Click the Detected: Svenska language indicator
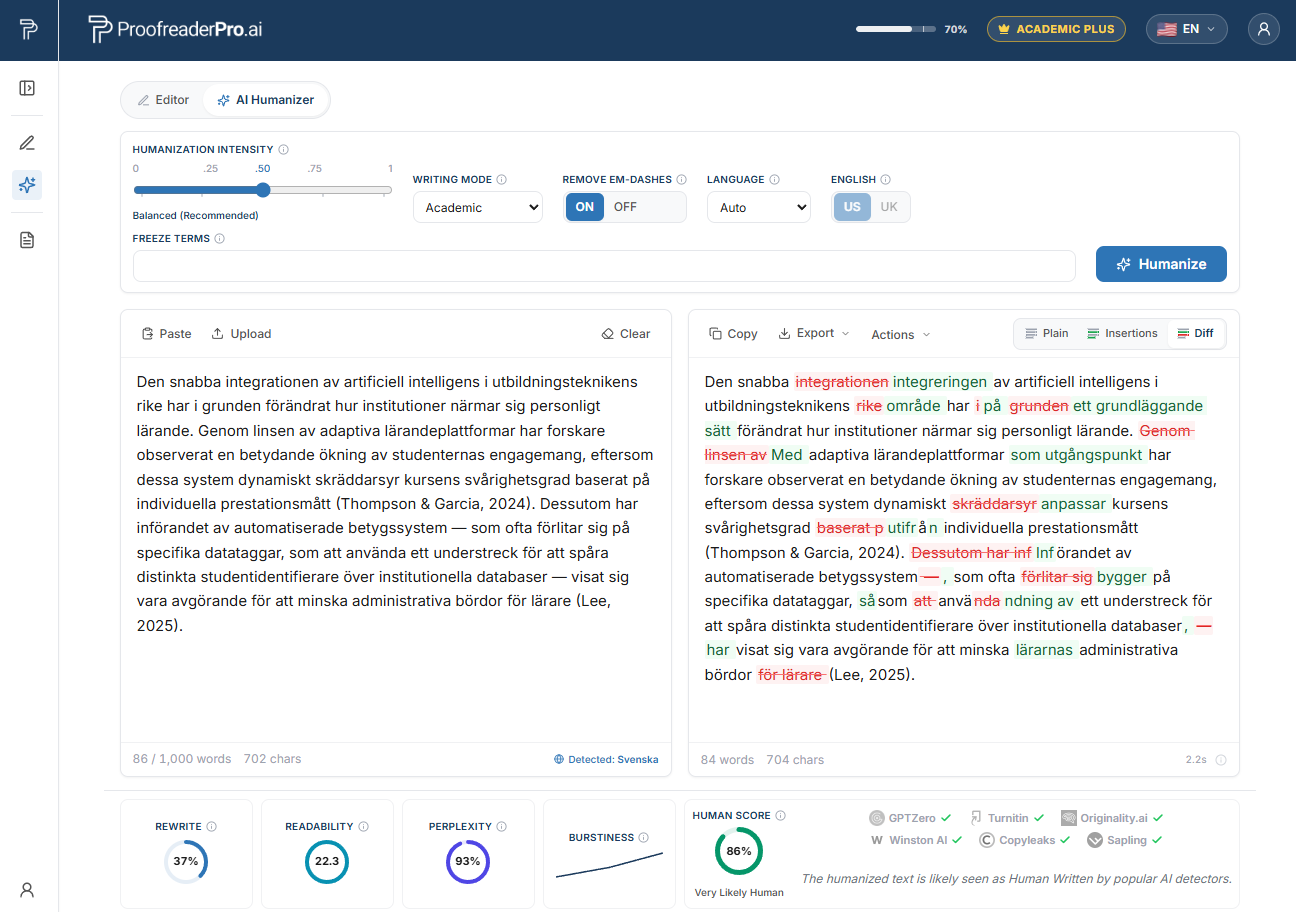This screenshot has width=1296, height=912. tap(606, 759)
